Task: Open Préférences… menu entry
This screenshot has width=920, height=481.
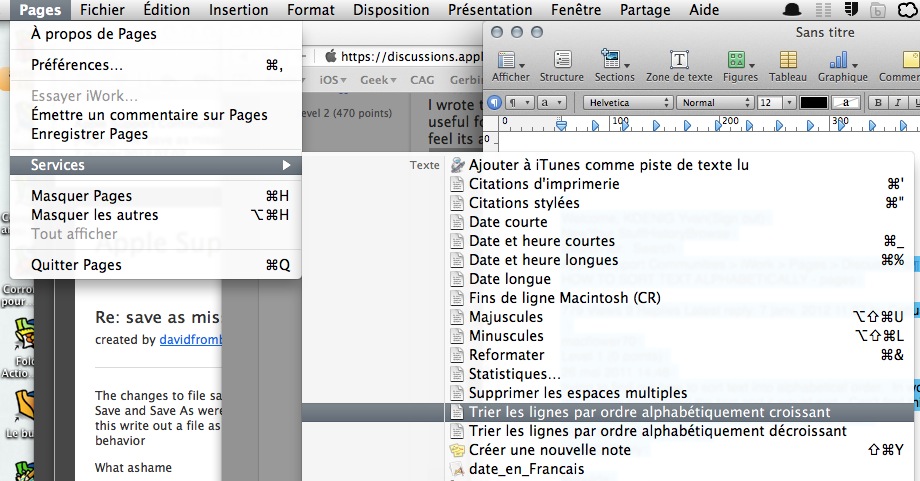Action: pyautogui.click(x=156, y=65)
